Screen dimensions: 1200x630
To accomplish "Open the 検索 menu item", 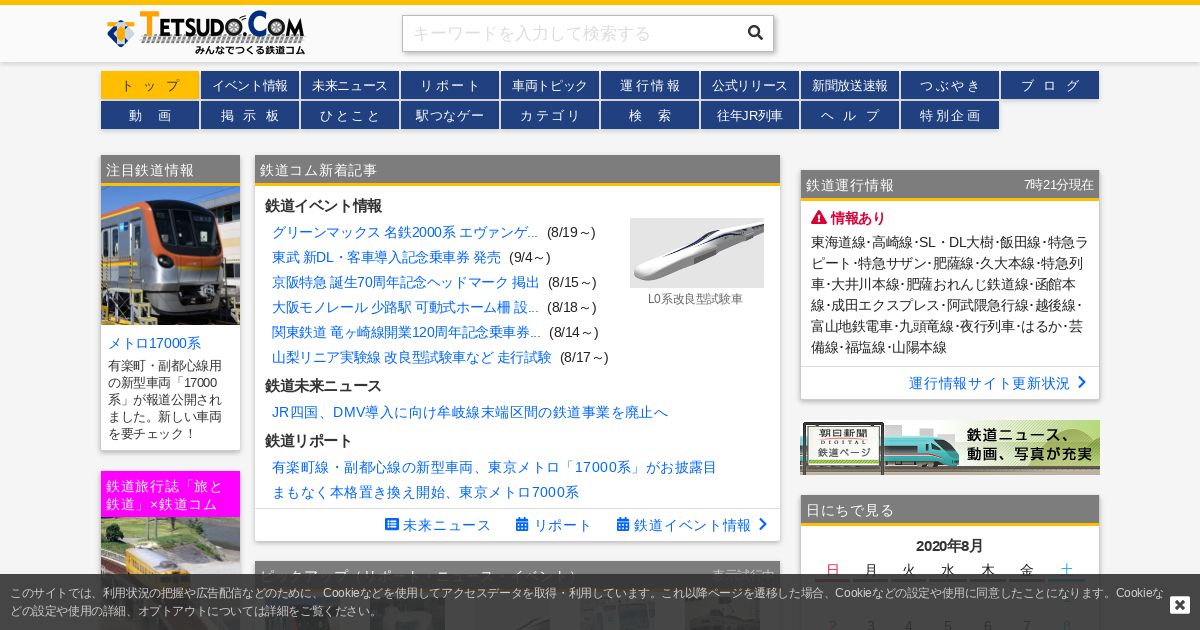I will click(x=650, y=115).
